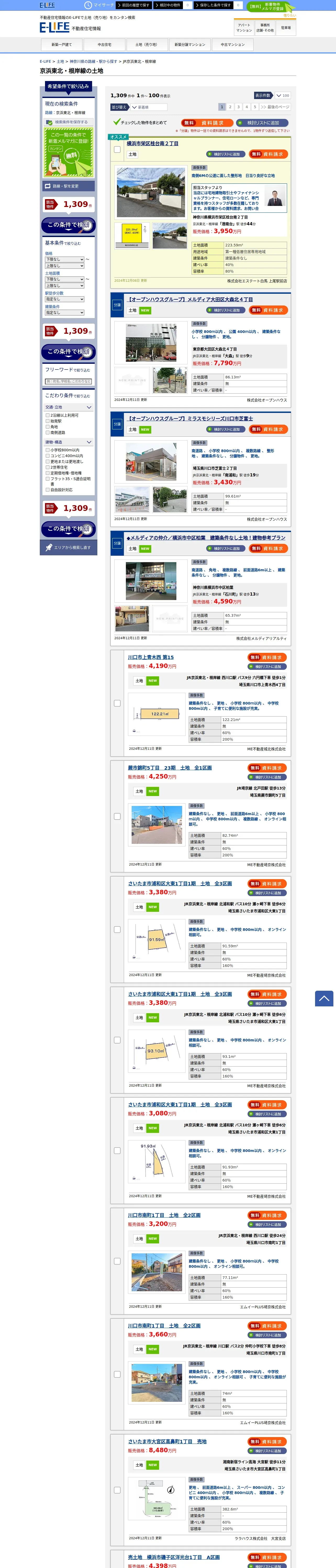336x1568 pixels.
Task: Click NEW badge on Kawaguchi Kamiaoki-nishi listing
Action: 153,681
